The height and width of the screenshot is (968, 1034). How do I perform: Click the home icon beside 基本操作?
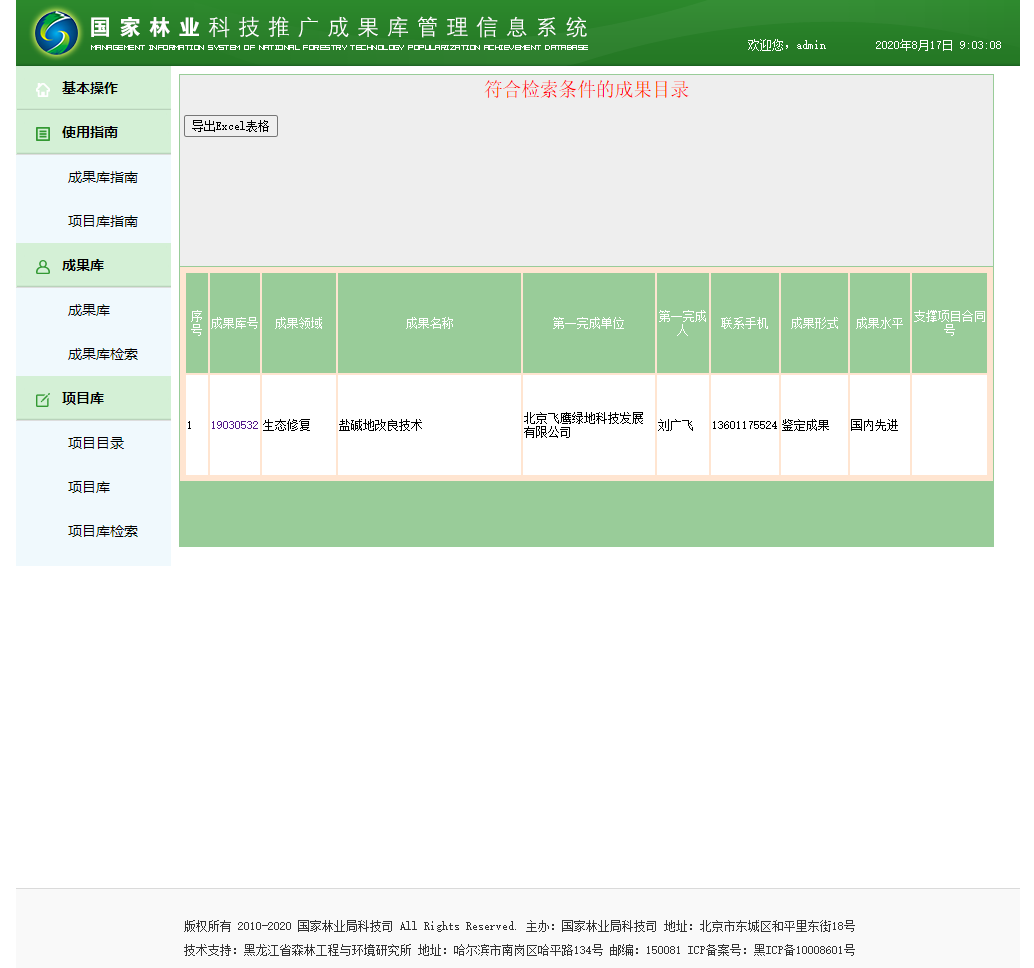[43, 89]
